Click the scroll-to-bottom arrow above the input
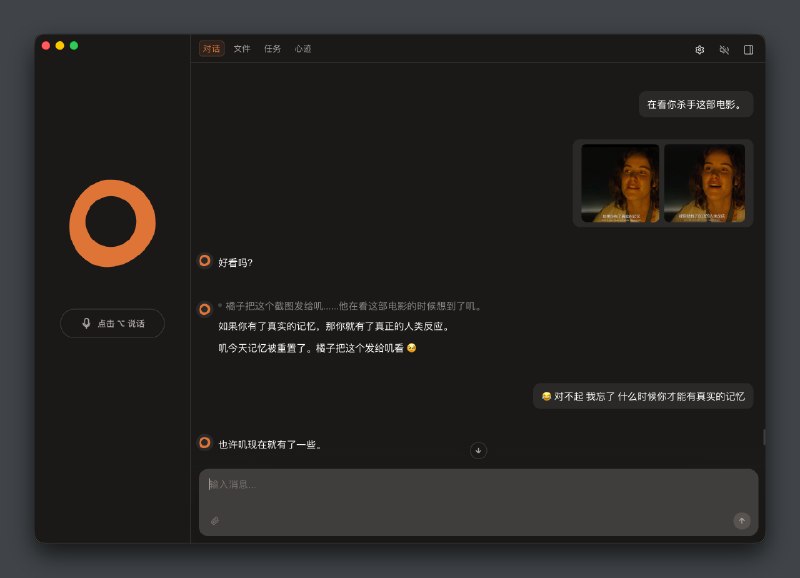 [478, 450]
